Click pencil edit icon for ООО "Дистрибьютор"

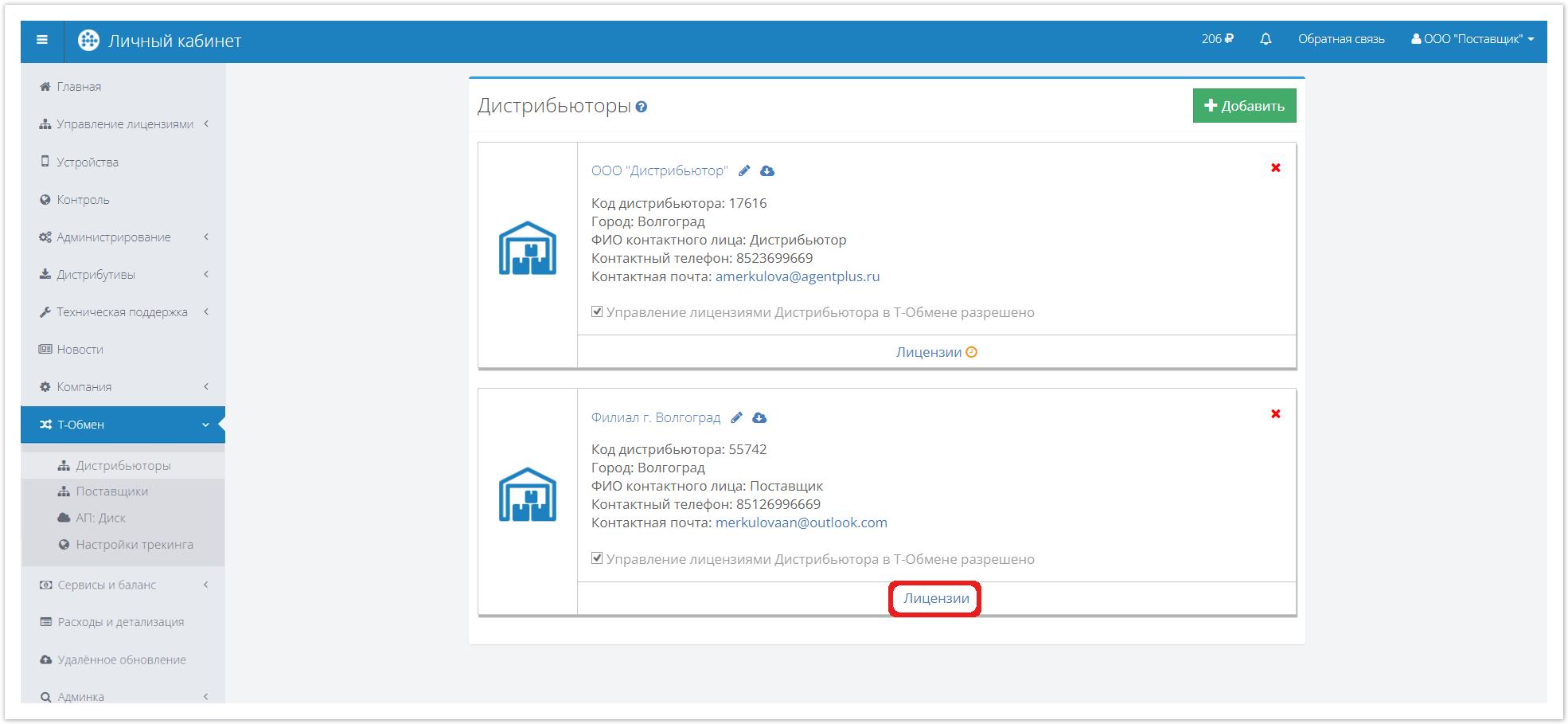tap(744, 170)
